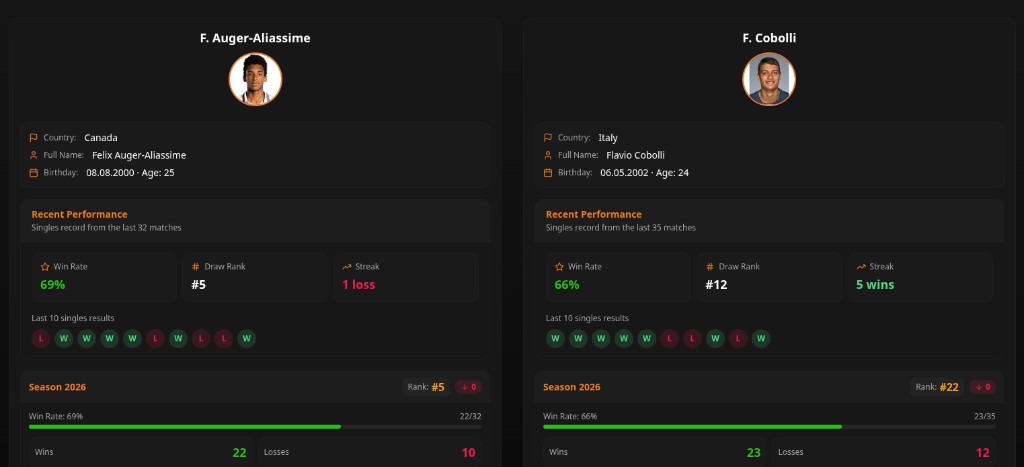Click the person icon next to Felix Auger-Aliassime
The height and width of the screenshot is (467, 1024).
coord(33,155)
